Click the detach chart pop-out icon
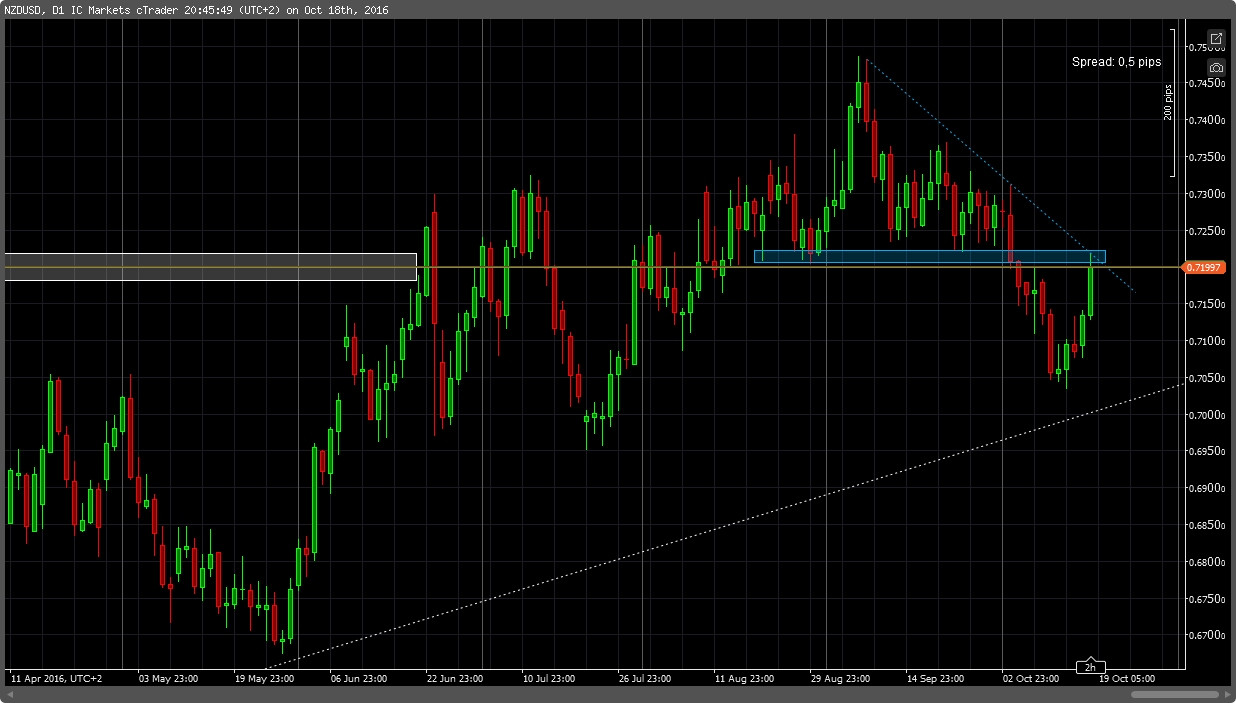The image size is (1236, 703). coord(1216,38)
